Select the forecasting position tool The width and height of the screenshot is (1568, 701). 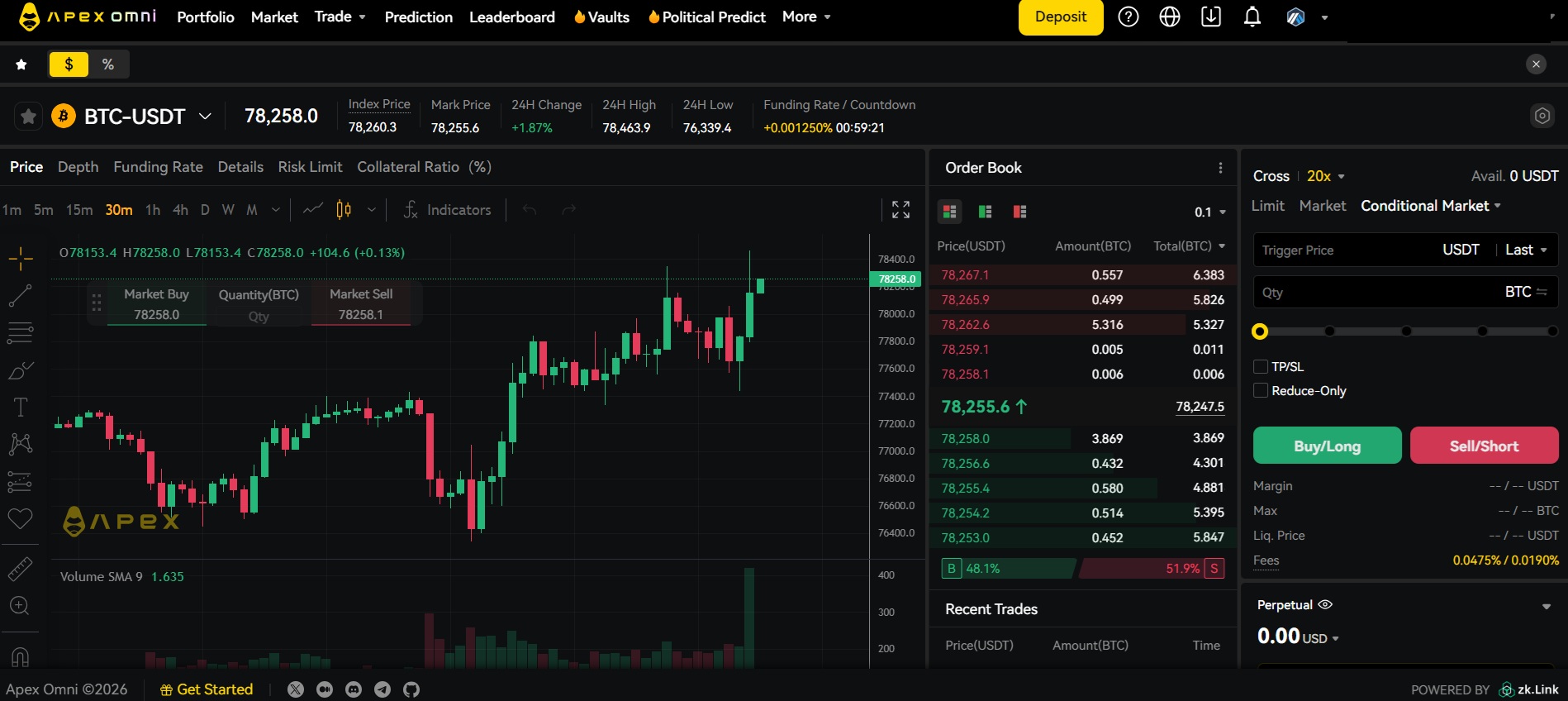click(x=21, y=481)
